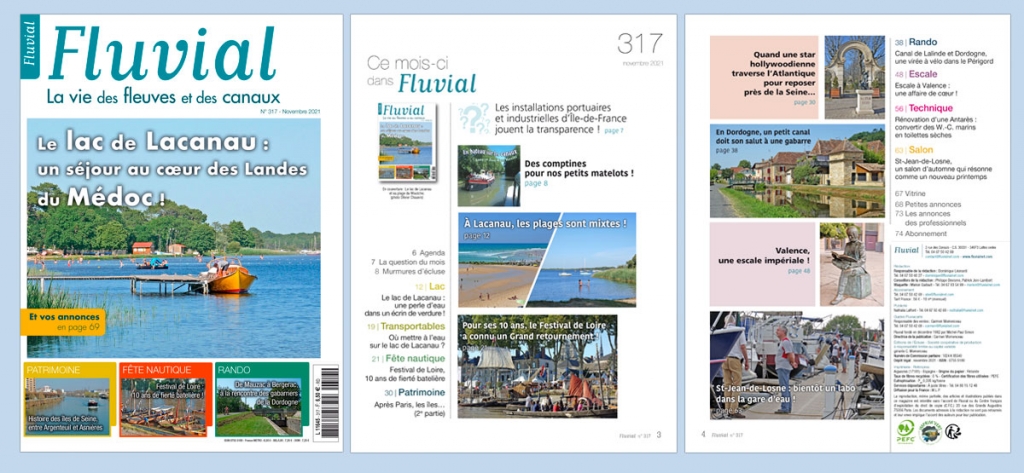Select the '48 | Escale' section heading

pos(916,74)
